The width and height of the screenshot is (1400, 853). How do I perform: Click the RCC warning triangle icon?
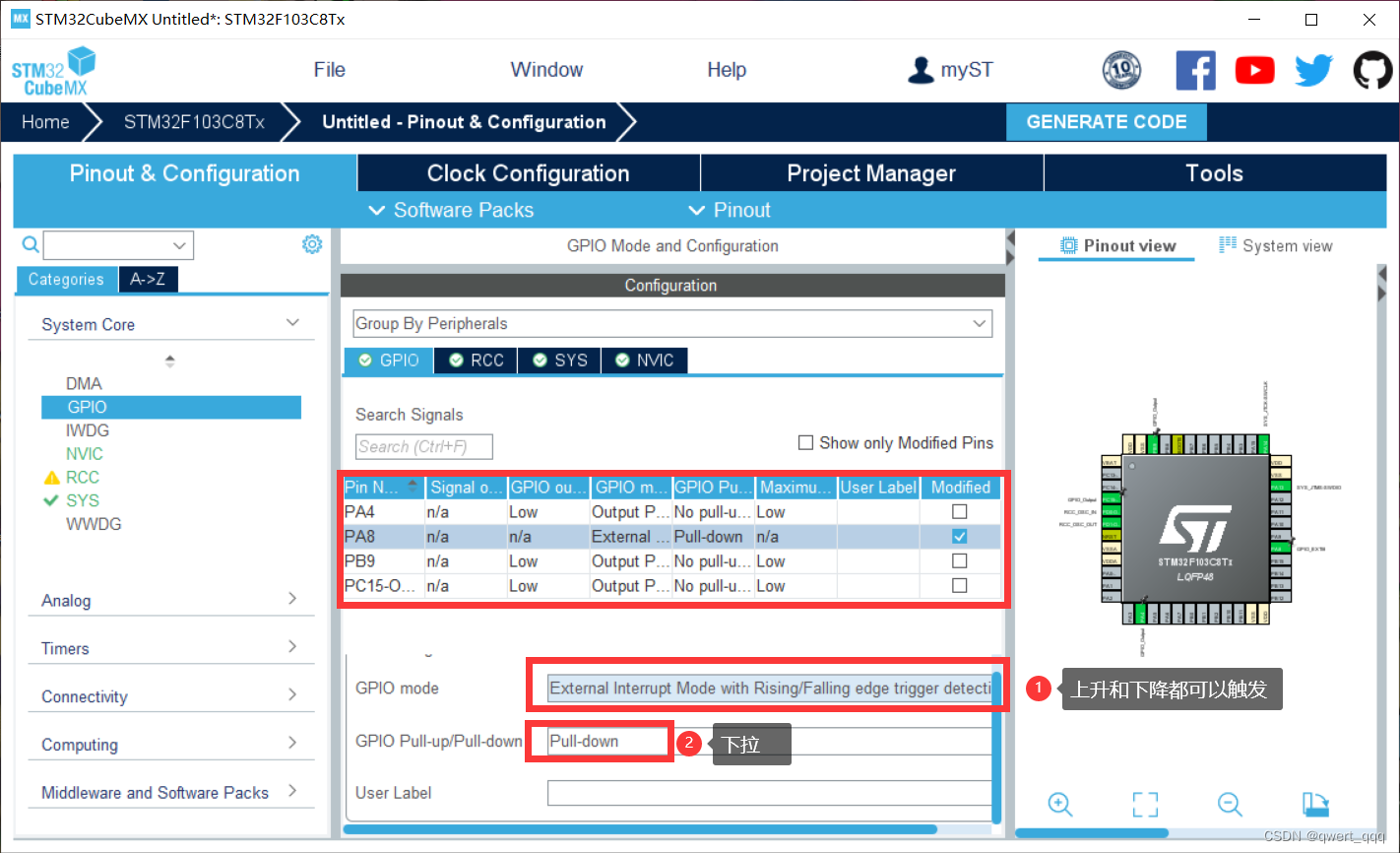coord(52,478)
